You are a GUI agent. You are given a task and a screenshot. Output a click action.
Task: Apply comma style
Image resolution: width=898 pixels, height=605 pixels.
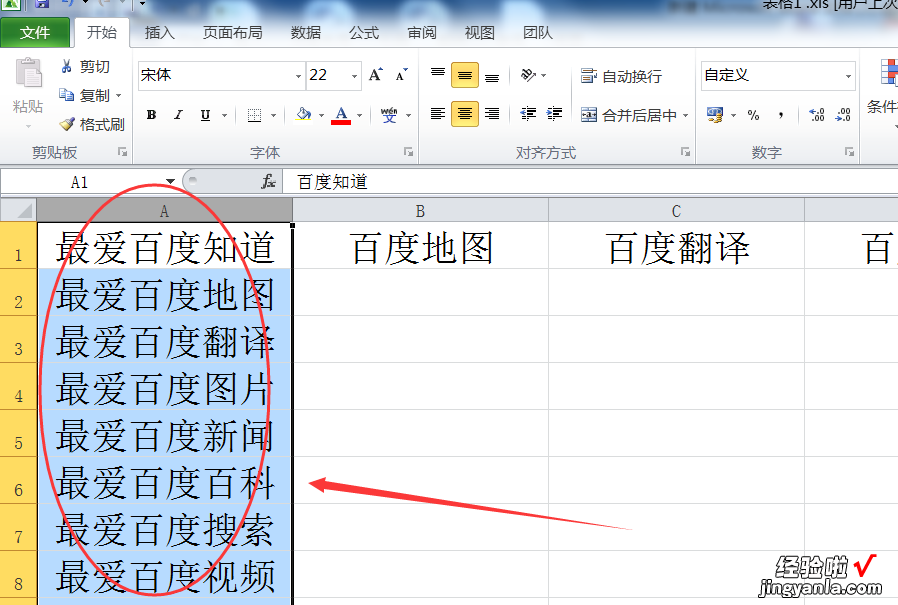tap(781, 115)
